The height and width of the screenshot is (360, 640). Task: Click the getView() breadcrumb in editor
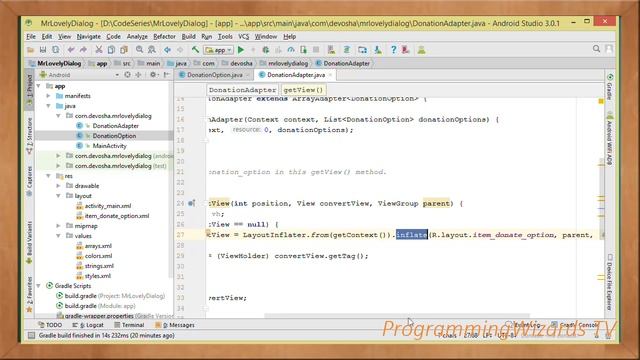(x=303, y=90)
